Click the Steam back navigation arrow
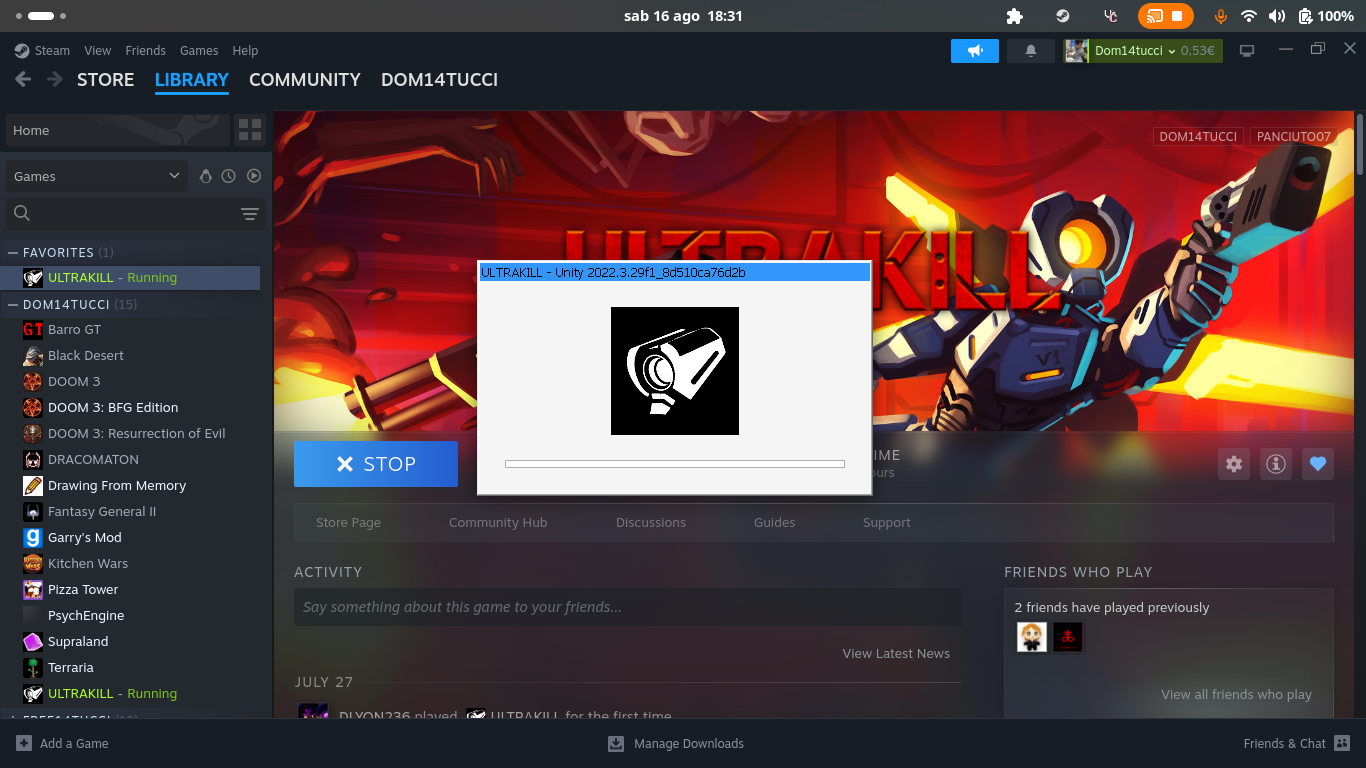 [x=23, y=80]
